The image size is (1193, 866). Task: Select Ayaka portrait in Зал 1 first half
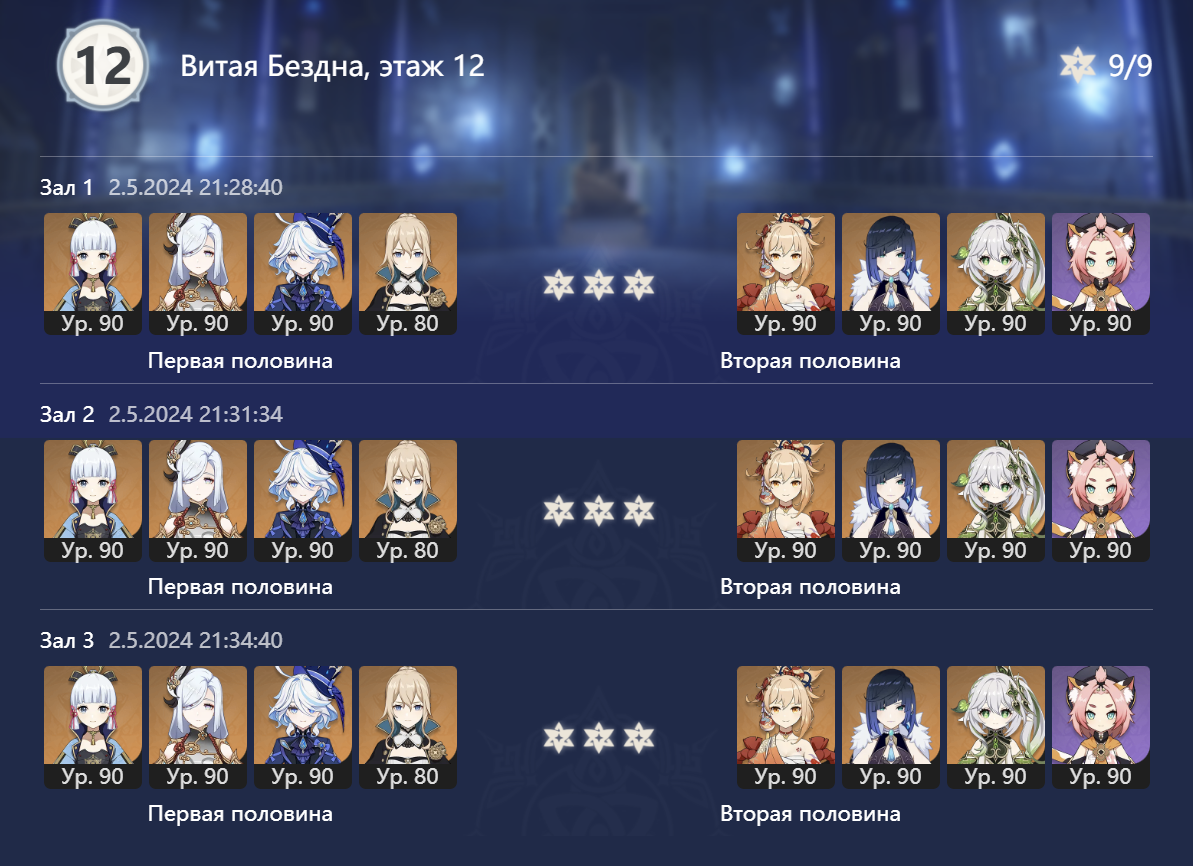click(93, 274)
